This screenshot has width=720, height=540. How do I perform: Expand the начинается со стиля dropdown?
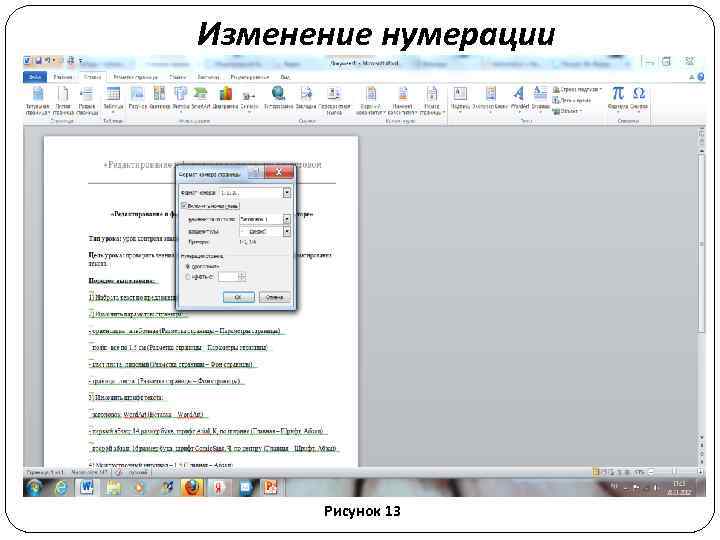[x=287, y=219]
